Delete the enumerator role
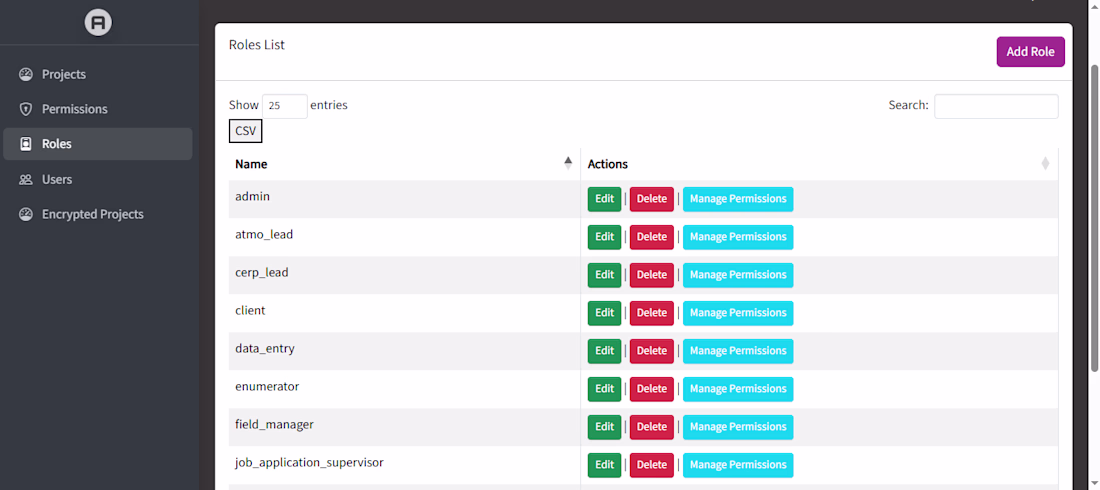Viewport: 1100px width, 490px height. coord(652,388)
